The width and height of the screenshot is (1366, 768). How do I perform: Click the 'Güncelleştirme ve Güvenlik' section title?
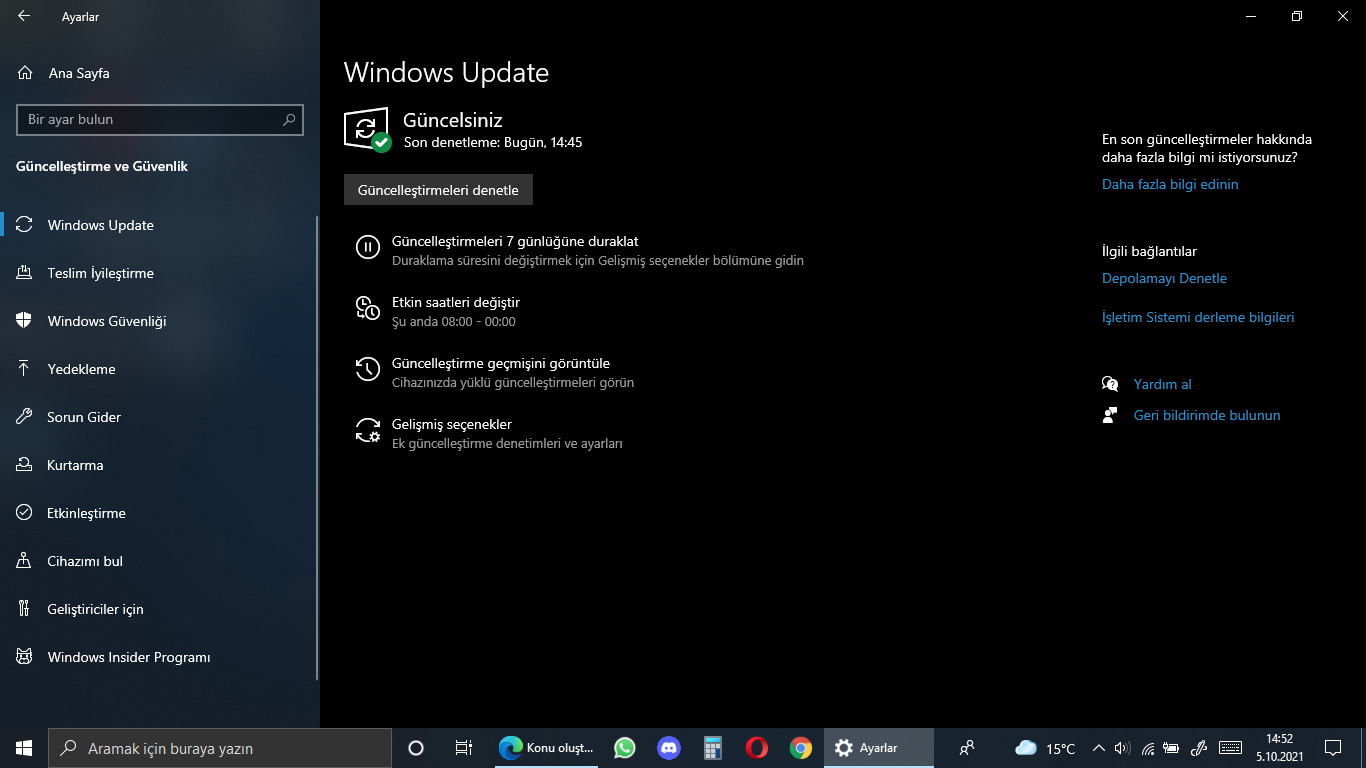coord(102,166)
